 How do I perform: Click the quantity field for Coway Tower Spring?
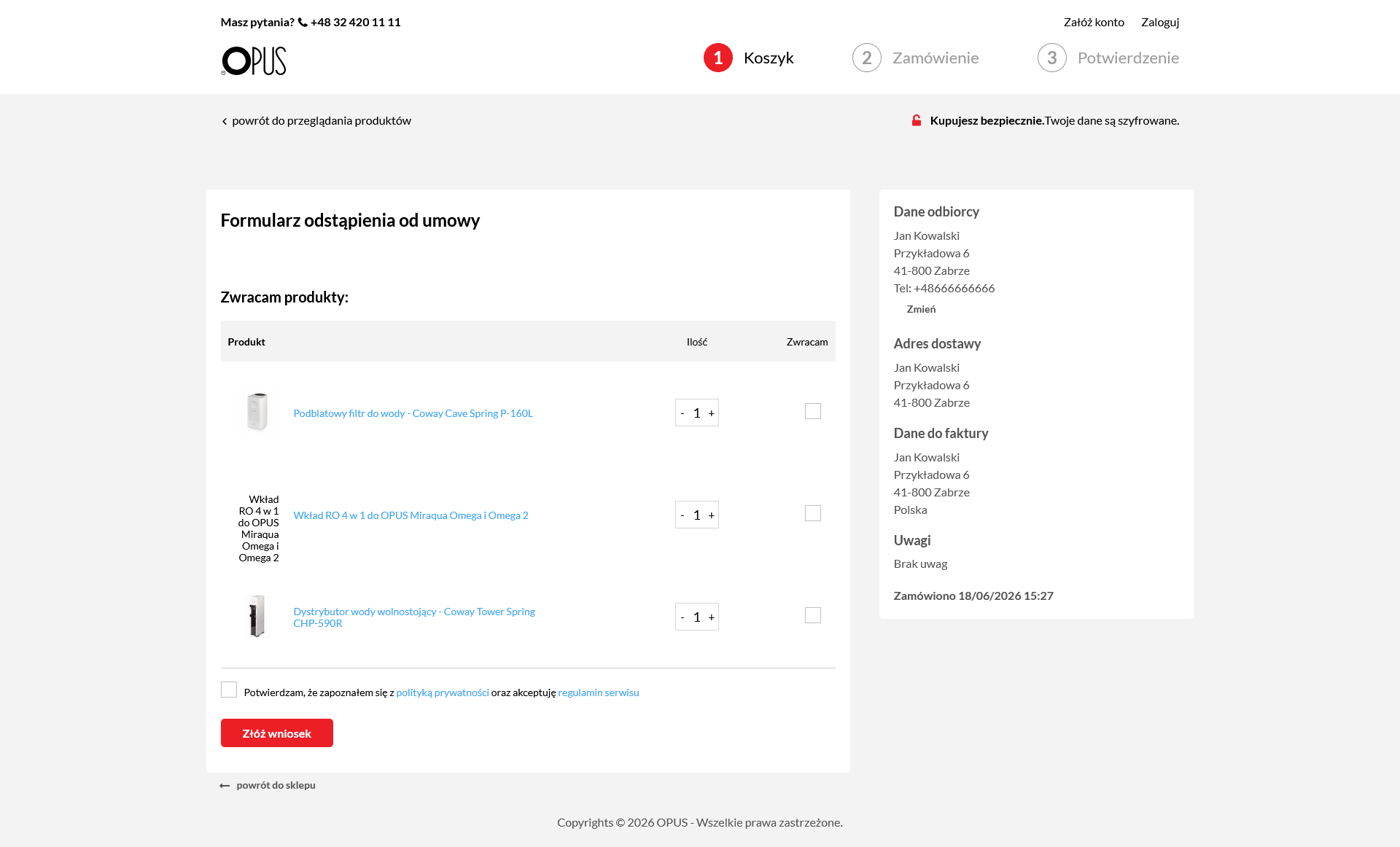click(x=697, y=617)
